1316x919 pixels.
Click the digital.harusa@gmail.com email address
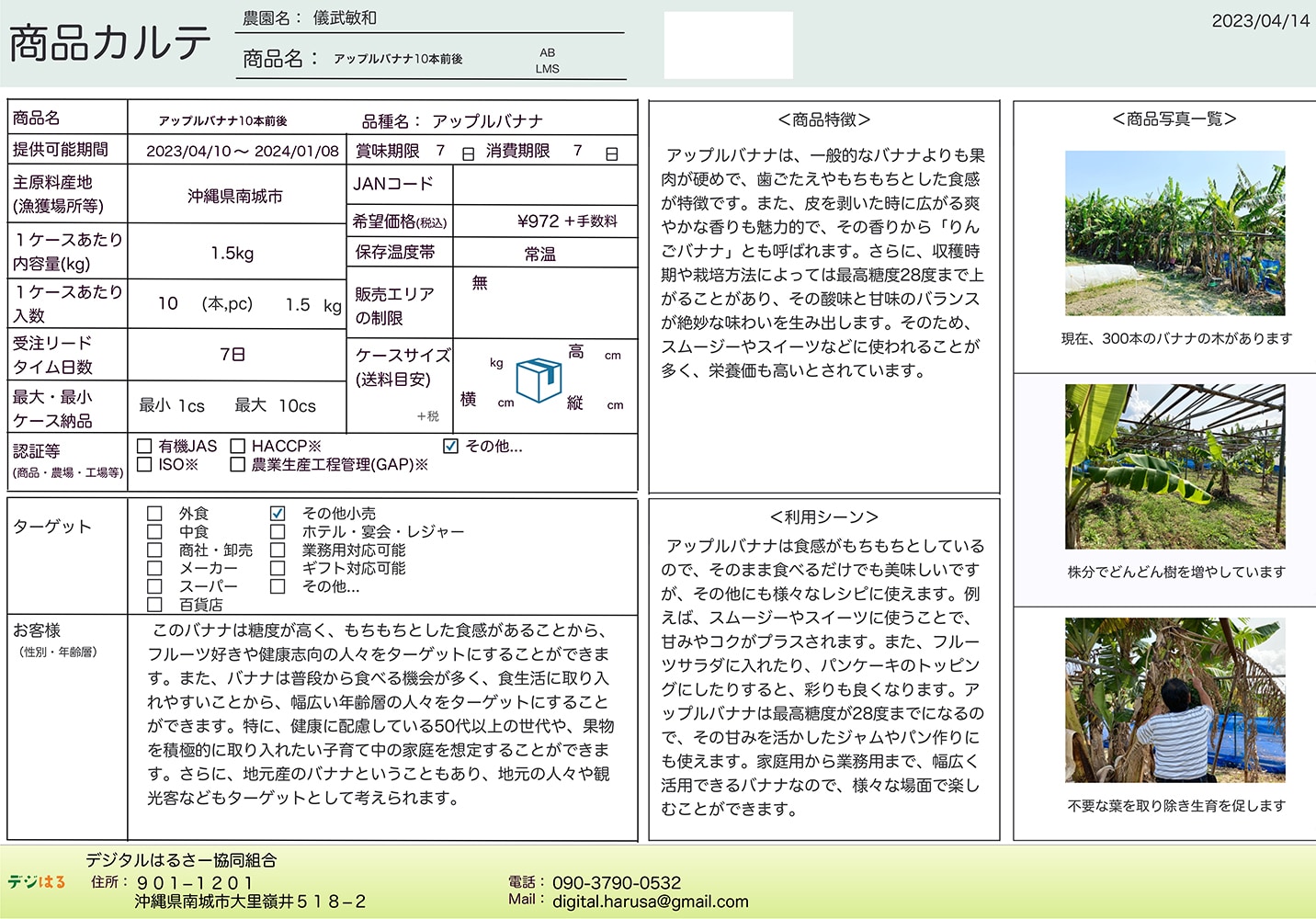(x=650, y=902)
